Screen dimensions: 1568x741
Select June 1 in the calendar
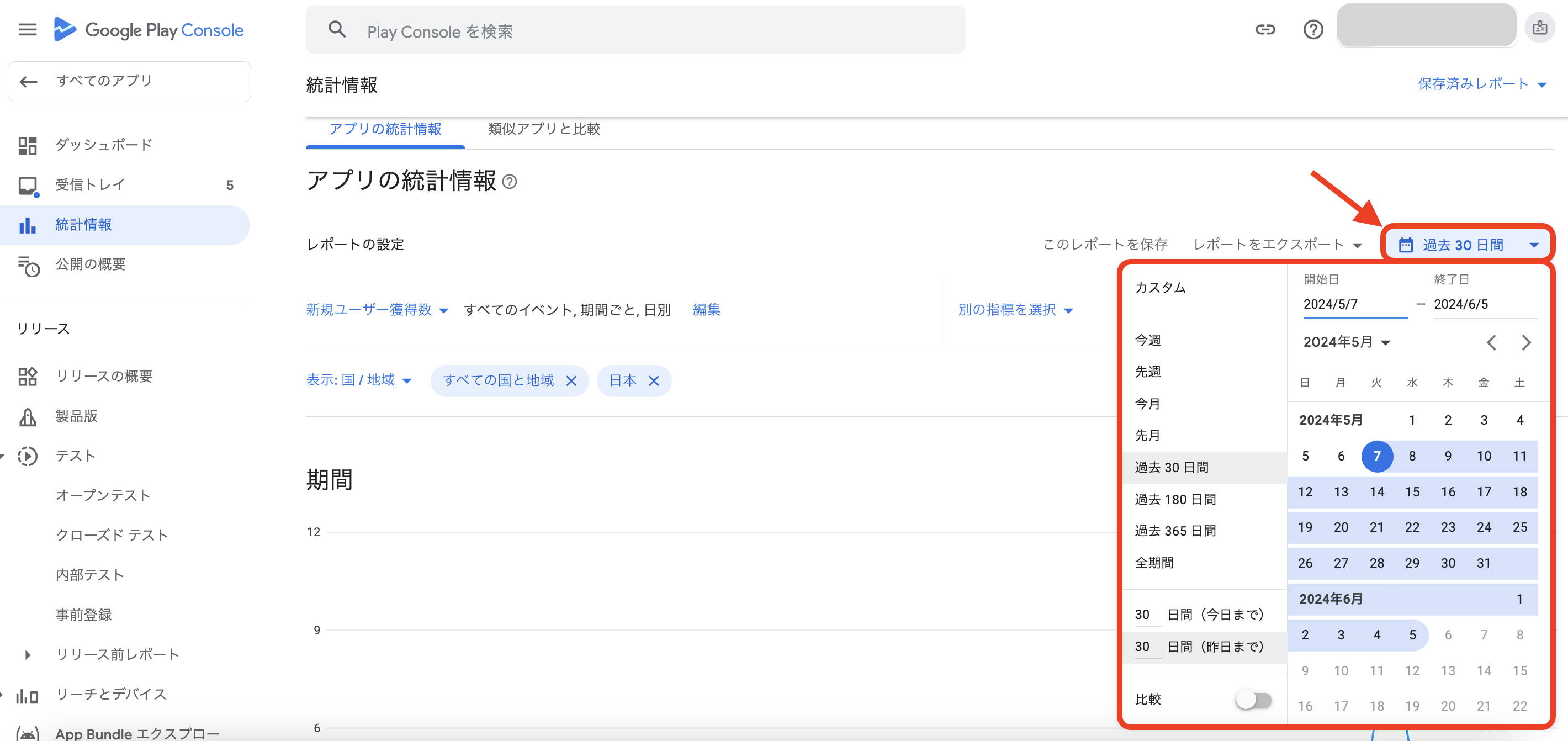click(x=1519, y=599)
